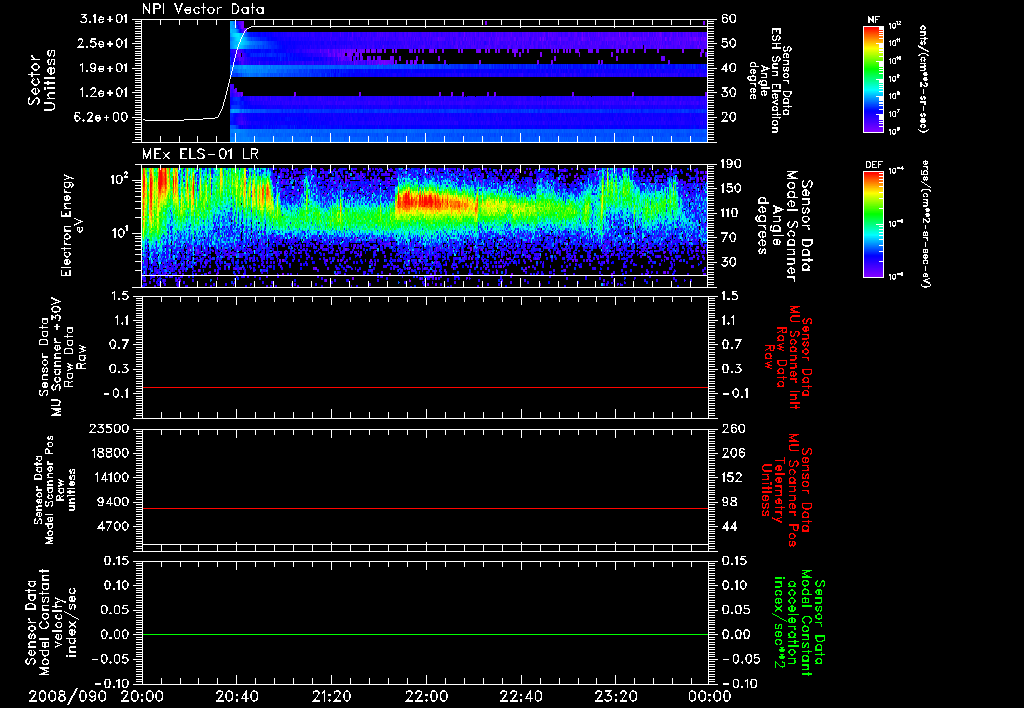Click the 6.2e+00 sector tick value
The height and width of the screenshot is (708, 1024).
103,118
